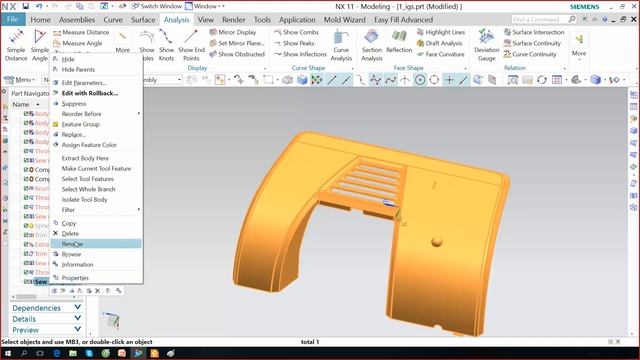
Task: Open the Filter submenu
Action: (x=96, y=209)
